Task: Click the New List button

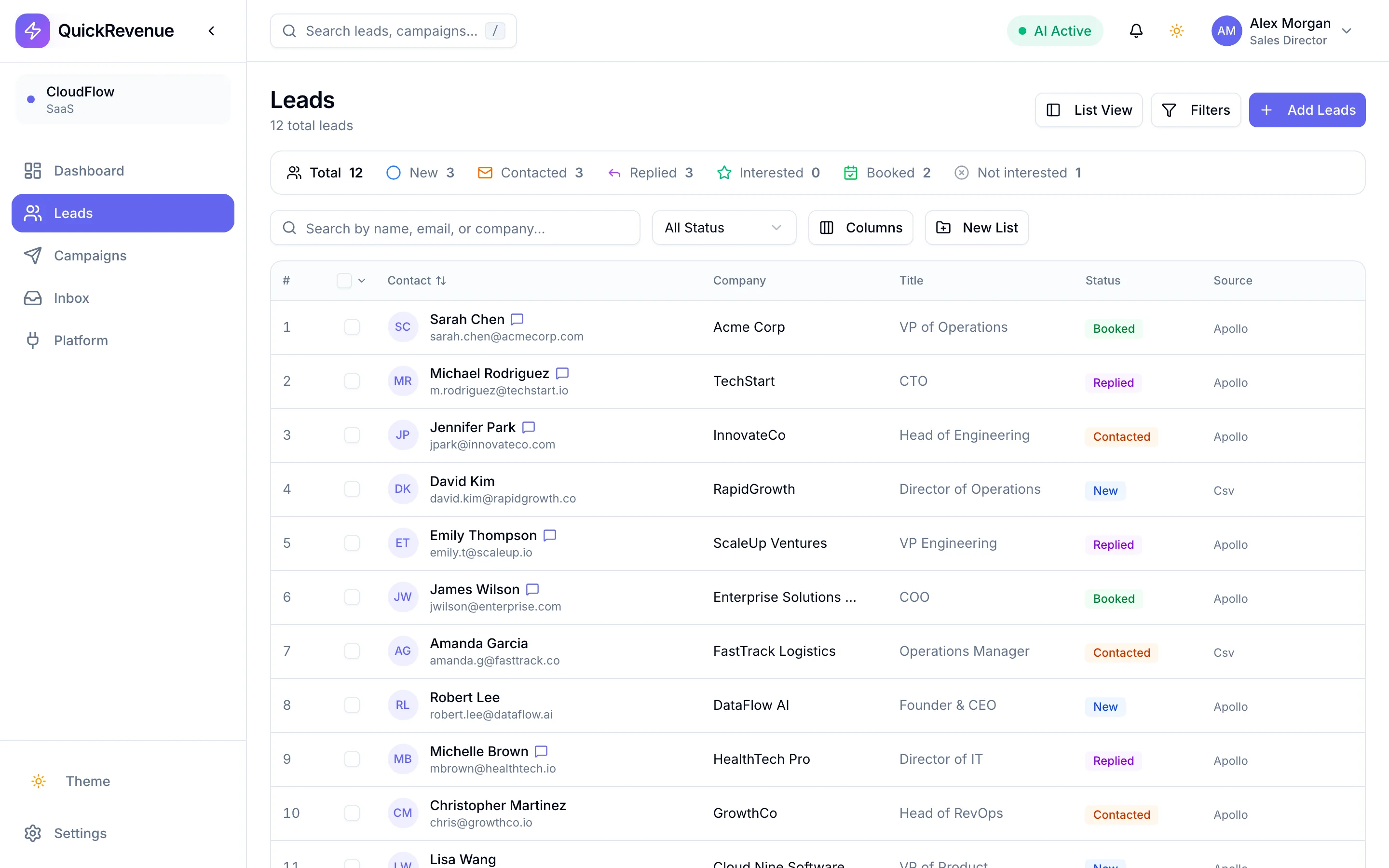Action: 976,228
